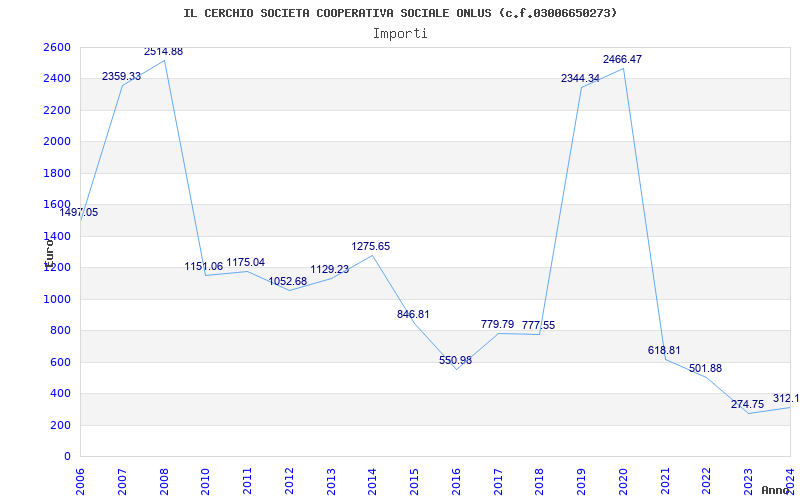This screenshot has height=500, width=800.
Task: Click x-axis year 2015
Action: click(414, 482)
